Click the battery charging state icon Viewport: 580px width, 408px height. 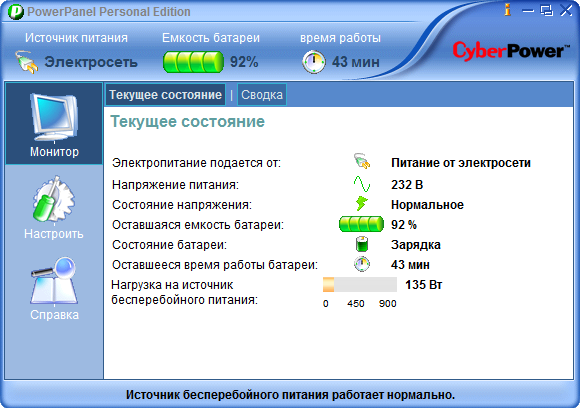[362, 245]
